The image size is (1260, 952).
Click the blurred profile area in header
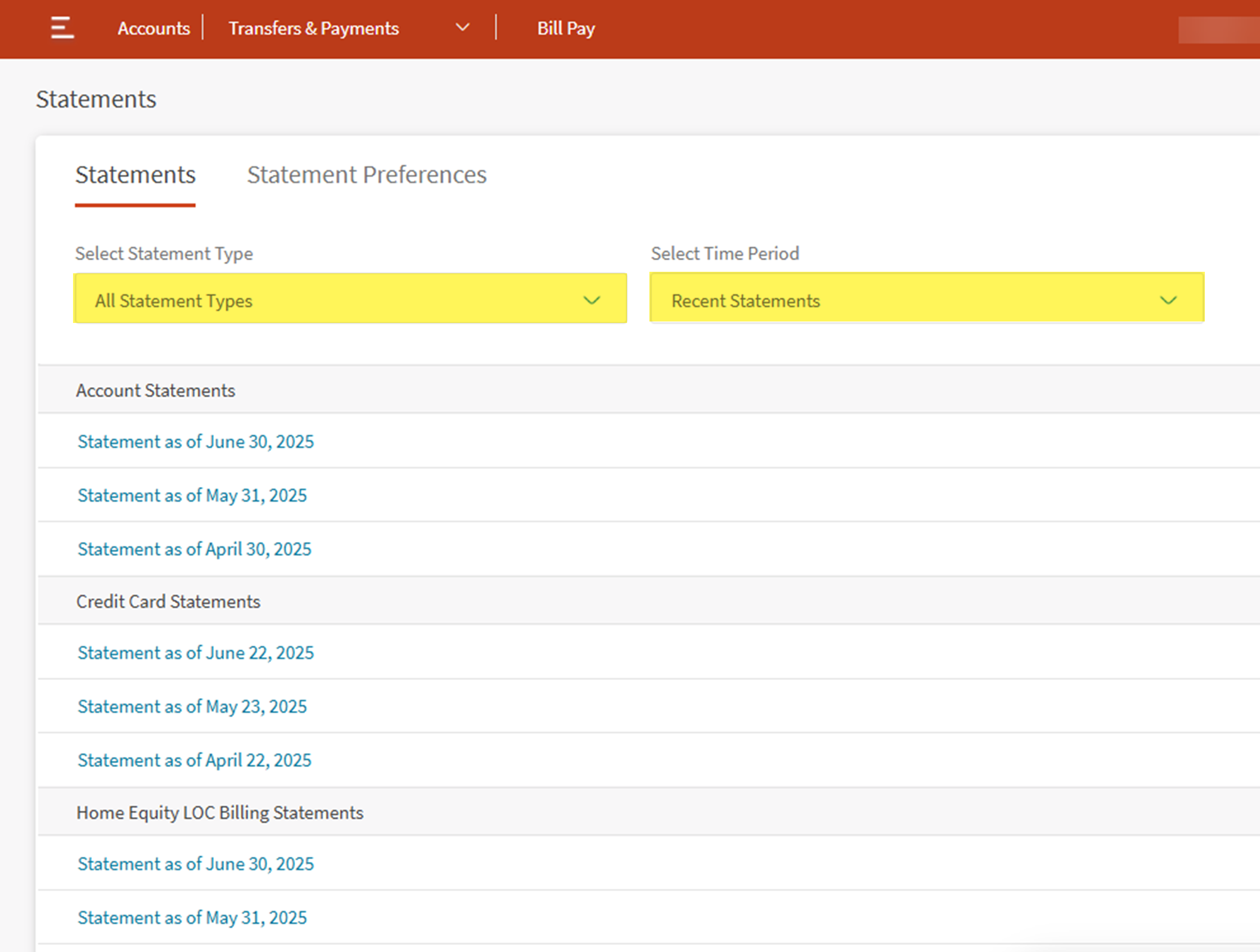[x=1219, y=30]
